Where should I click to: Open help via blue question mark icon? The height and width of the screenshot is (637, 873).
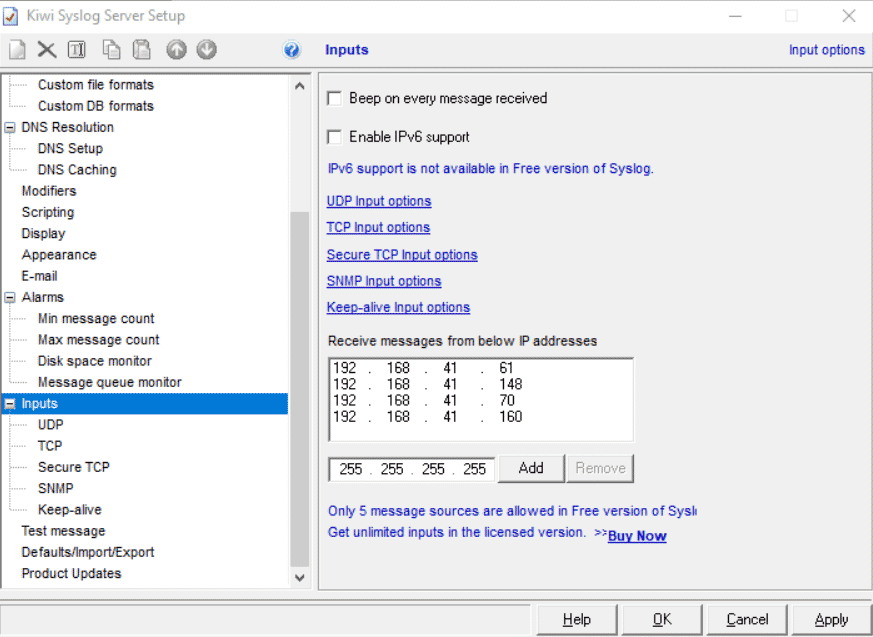click(292, 50)
